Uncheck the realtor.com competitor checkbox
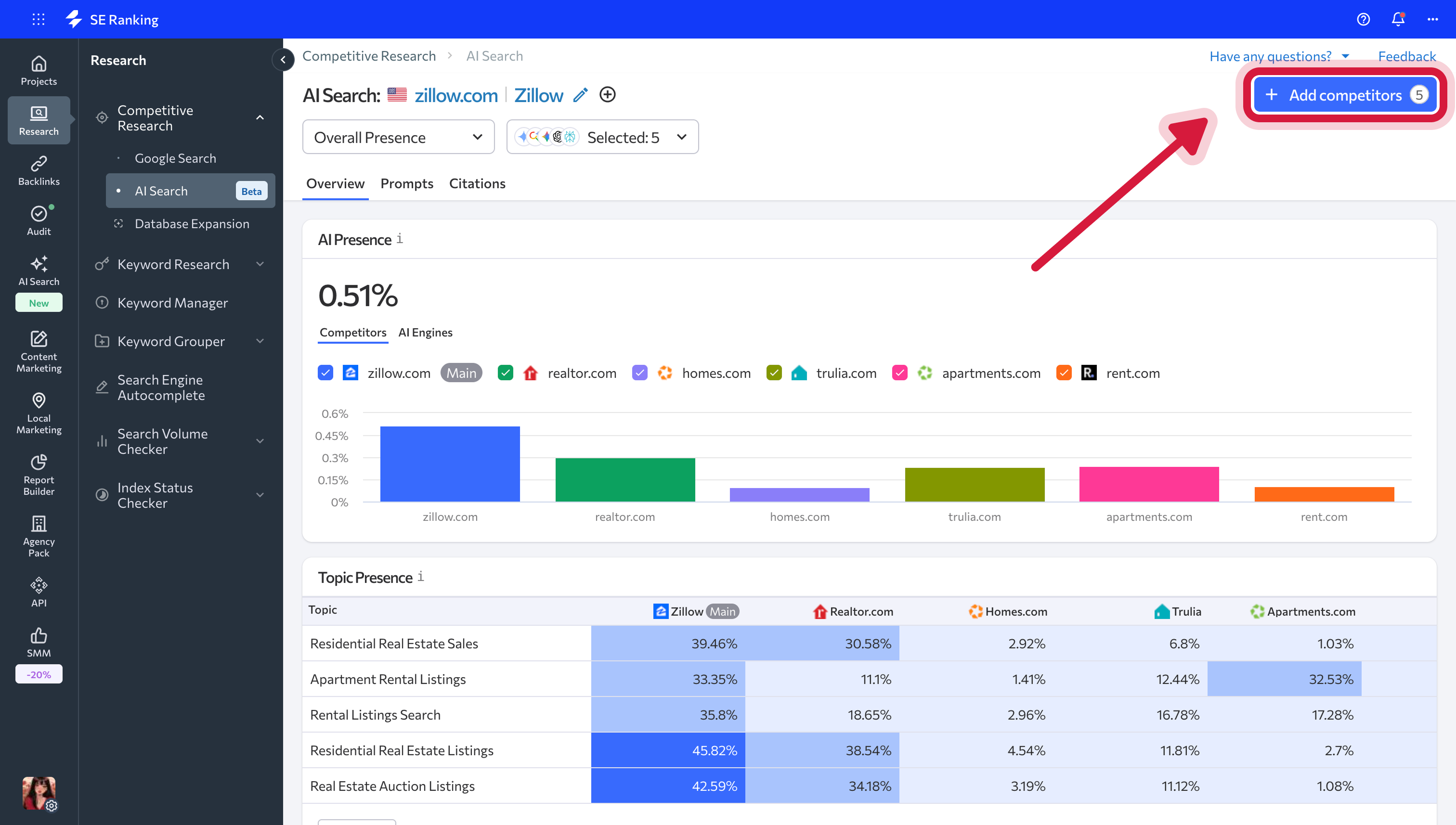This screenshot has height=825, width=1456. coord(505,373)
